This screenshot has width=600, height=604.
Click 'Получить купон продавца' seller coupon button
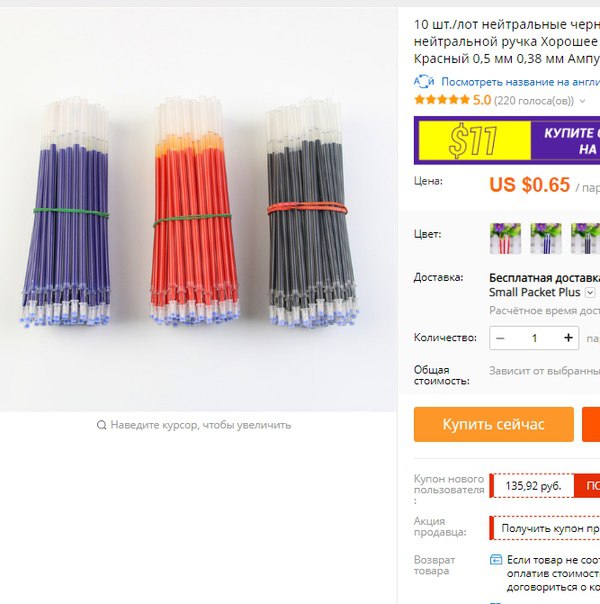(545, 528)
